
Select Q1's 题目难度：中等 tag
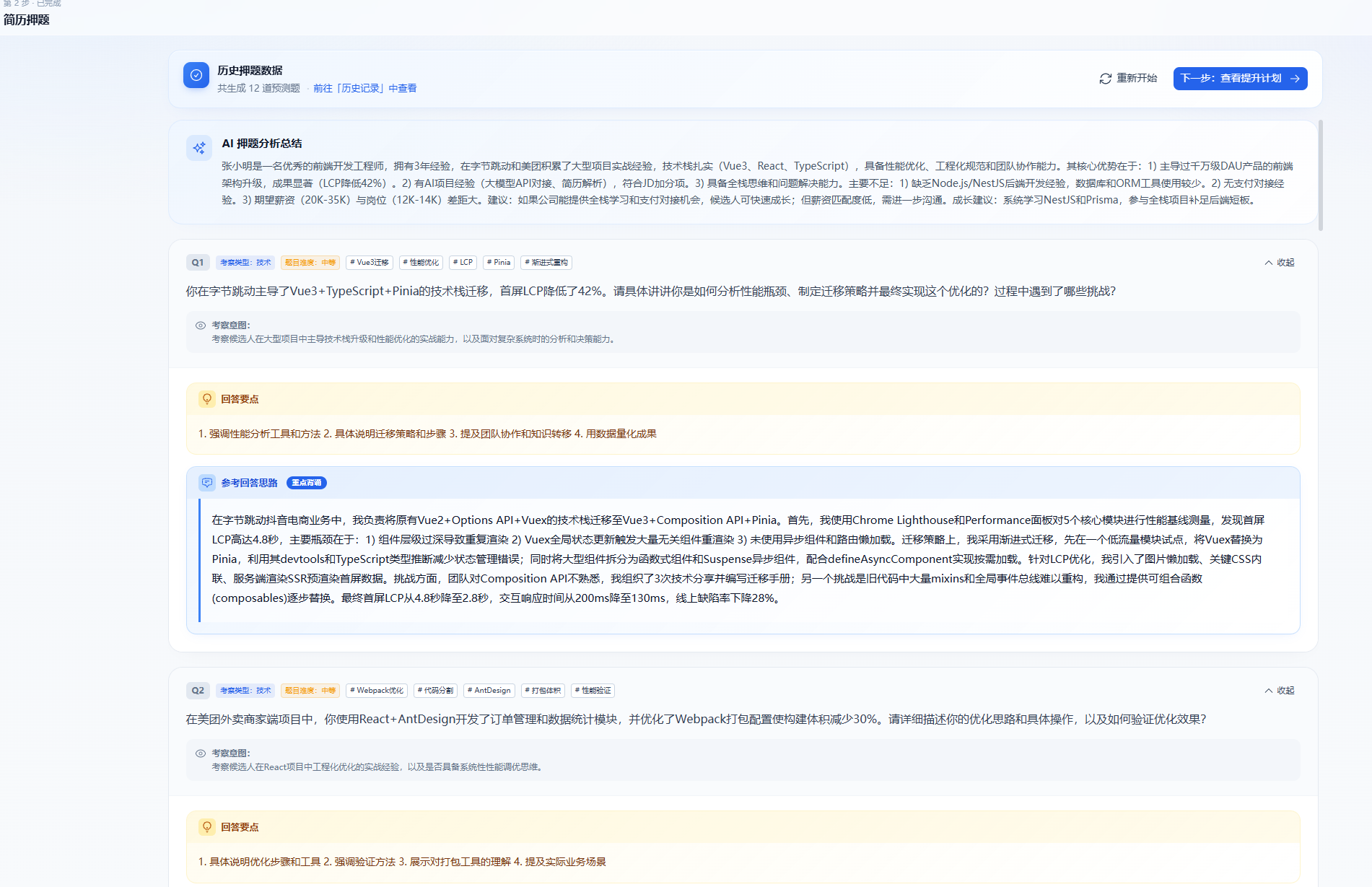[310, 263]
